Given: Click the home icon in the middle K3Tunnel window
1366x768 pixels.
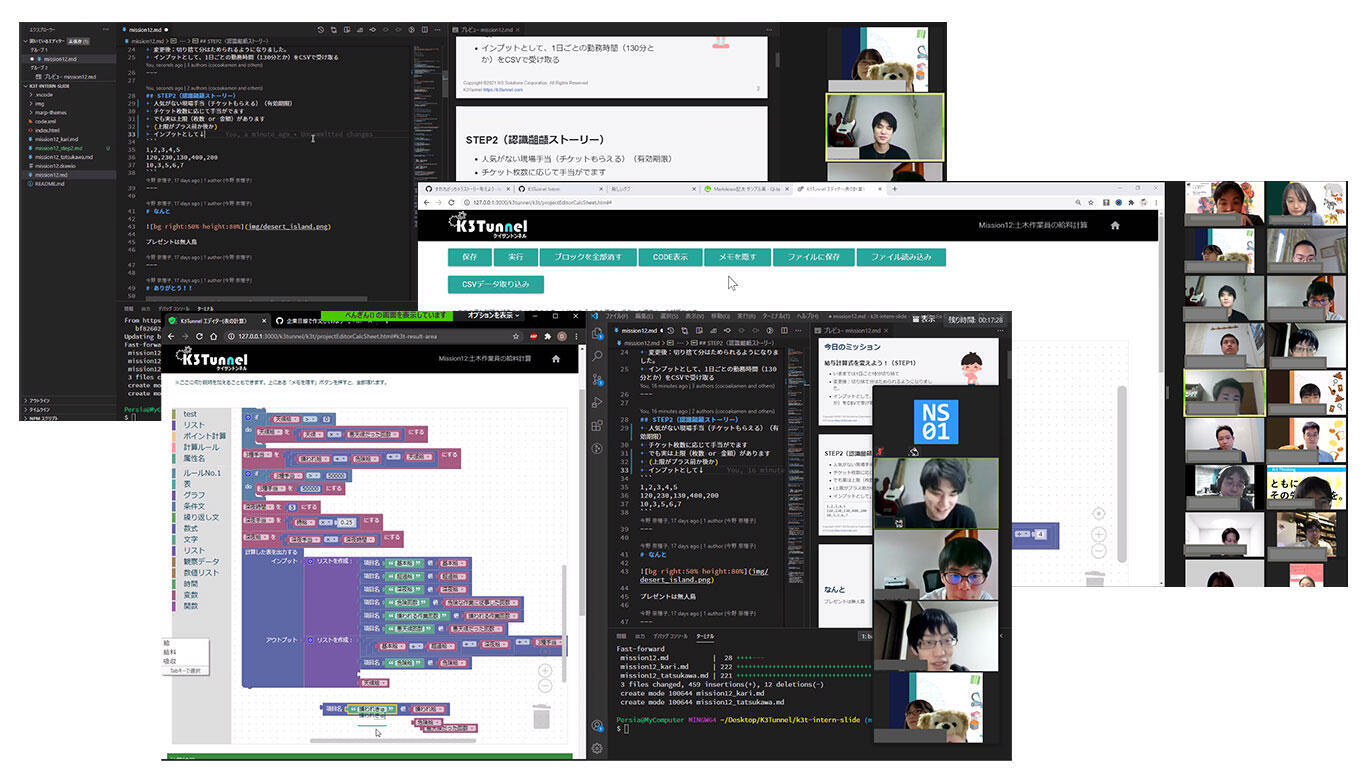Looking at the screenshot, I should [x=1115, y=226].
